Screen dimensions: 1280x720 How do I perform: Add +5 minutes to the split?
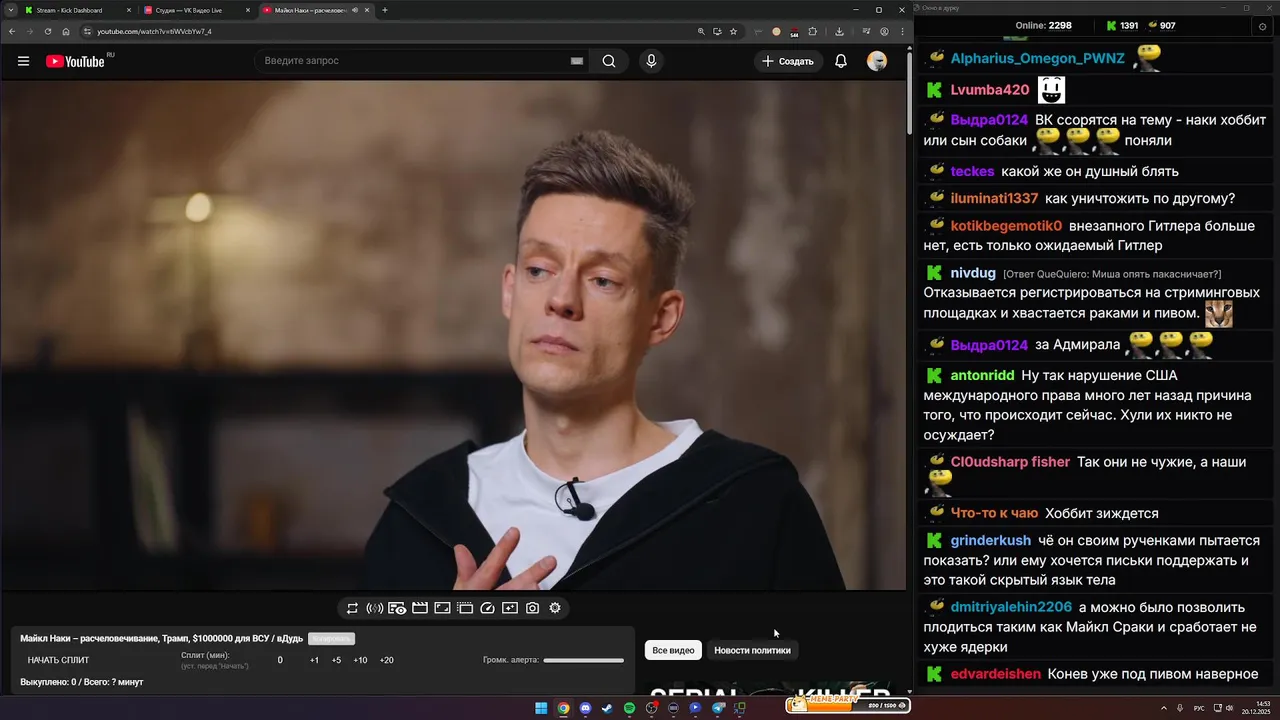tap(336, 660)
